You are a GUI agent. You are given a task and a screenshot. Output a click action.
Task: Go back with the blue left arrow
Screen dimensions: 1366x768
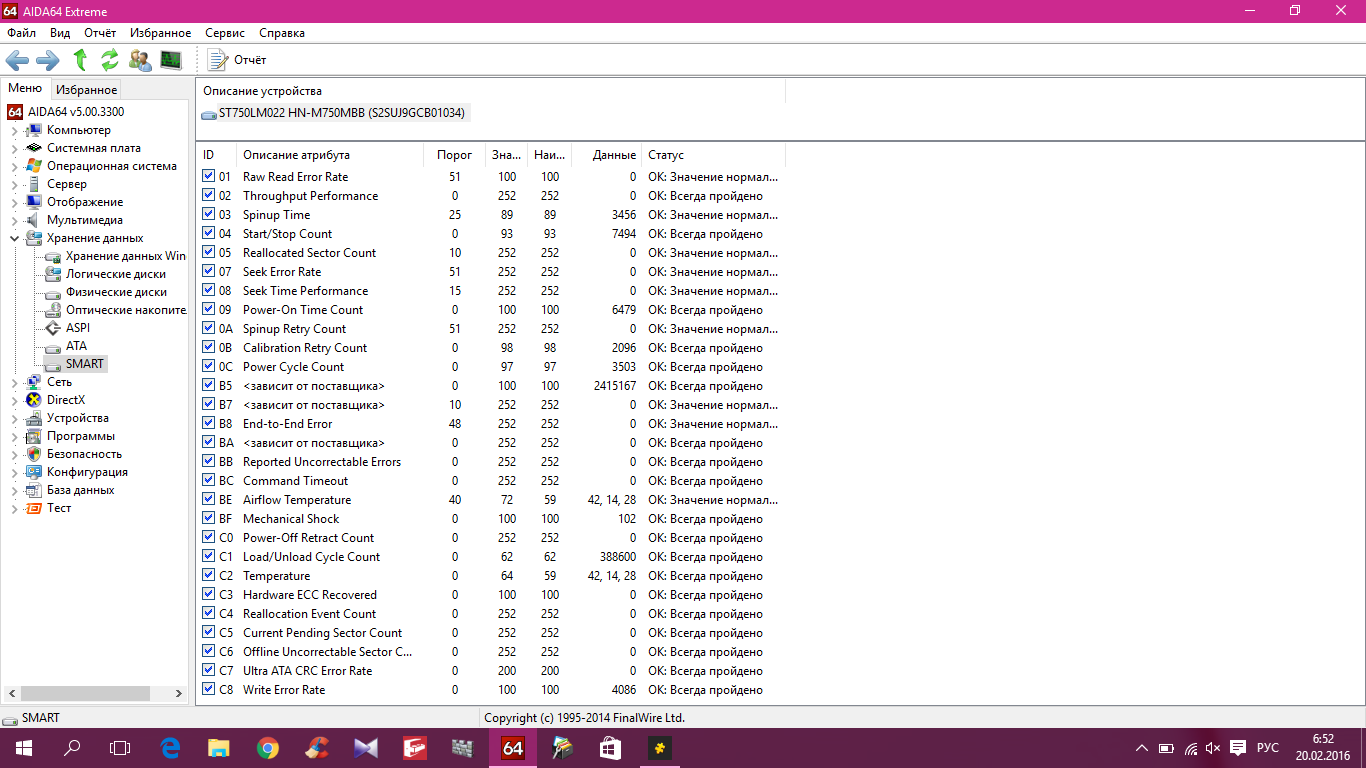click(17, 60)
